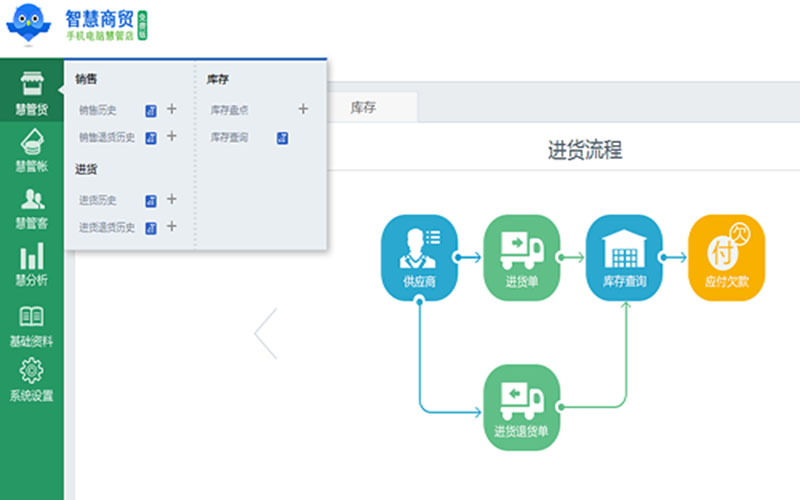Open the 慧管客 sidebar section
800x500 pixels.
pyautogui.click(x=32, y=208)
